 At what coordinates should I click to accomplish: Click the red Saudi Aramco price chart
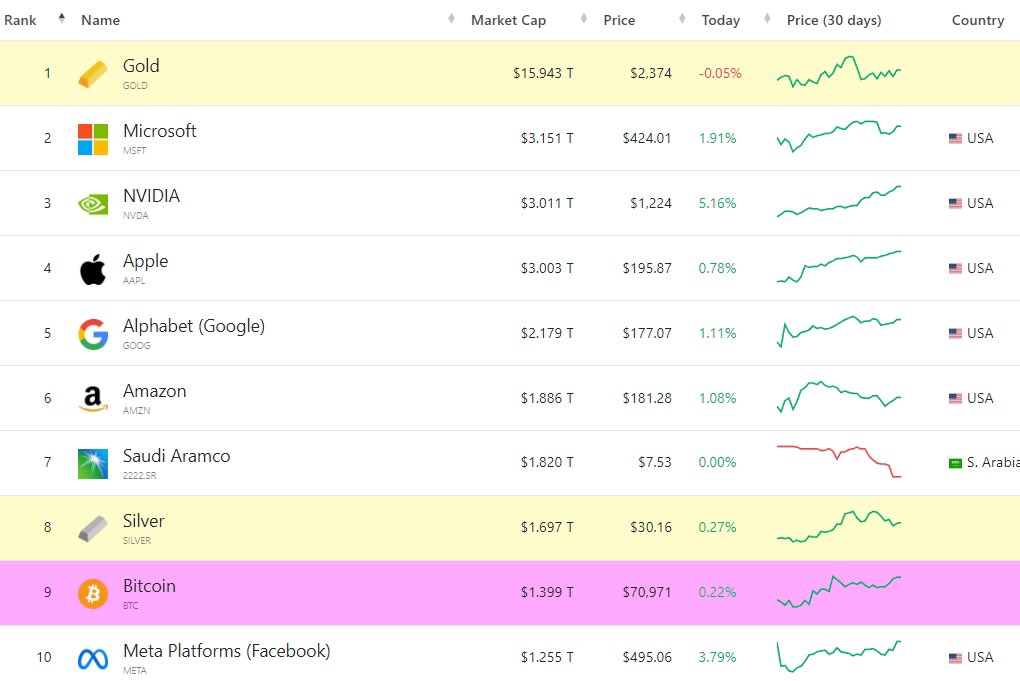[x=839, y=462]
